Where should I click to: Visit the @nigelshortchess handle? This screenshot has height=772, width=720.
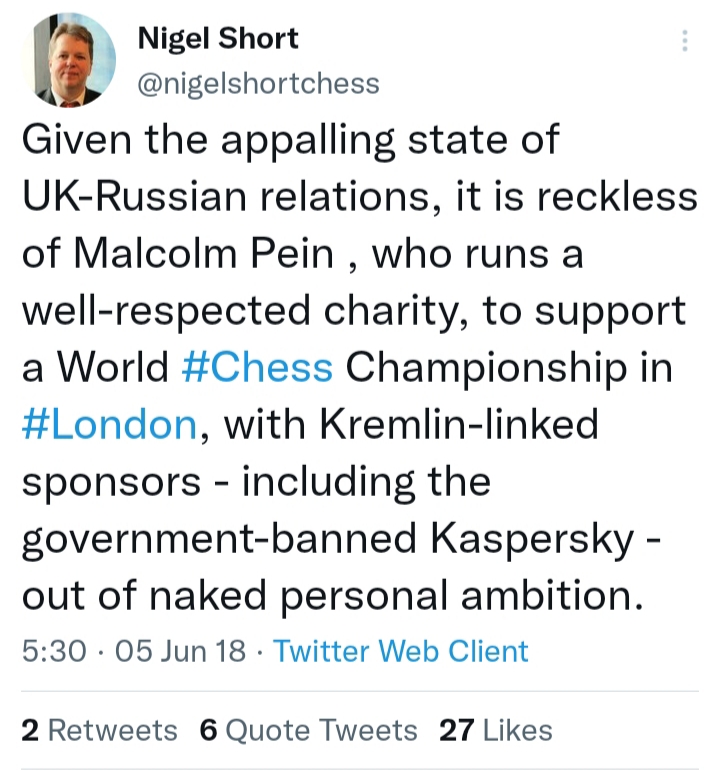pyautogui.click(x=258, y=84)
